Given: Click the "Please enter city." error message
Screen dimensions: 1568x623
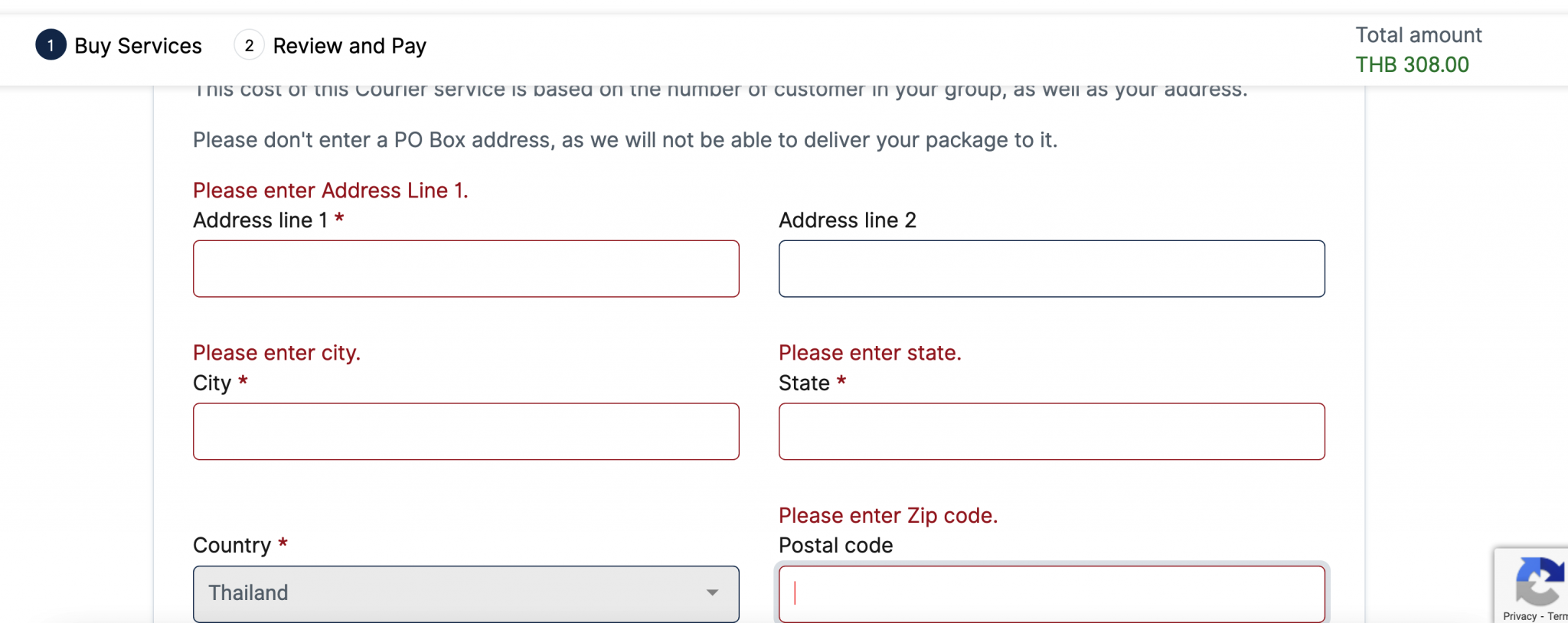Looking at the screenshot, I should [276, 353].
